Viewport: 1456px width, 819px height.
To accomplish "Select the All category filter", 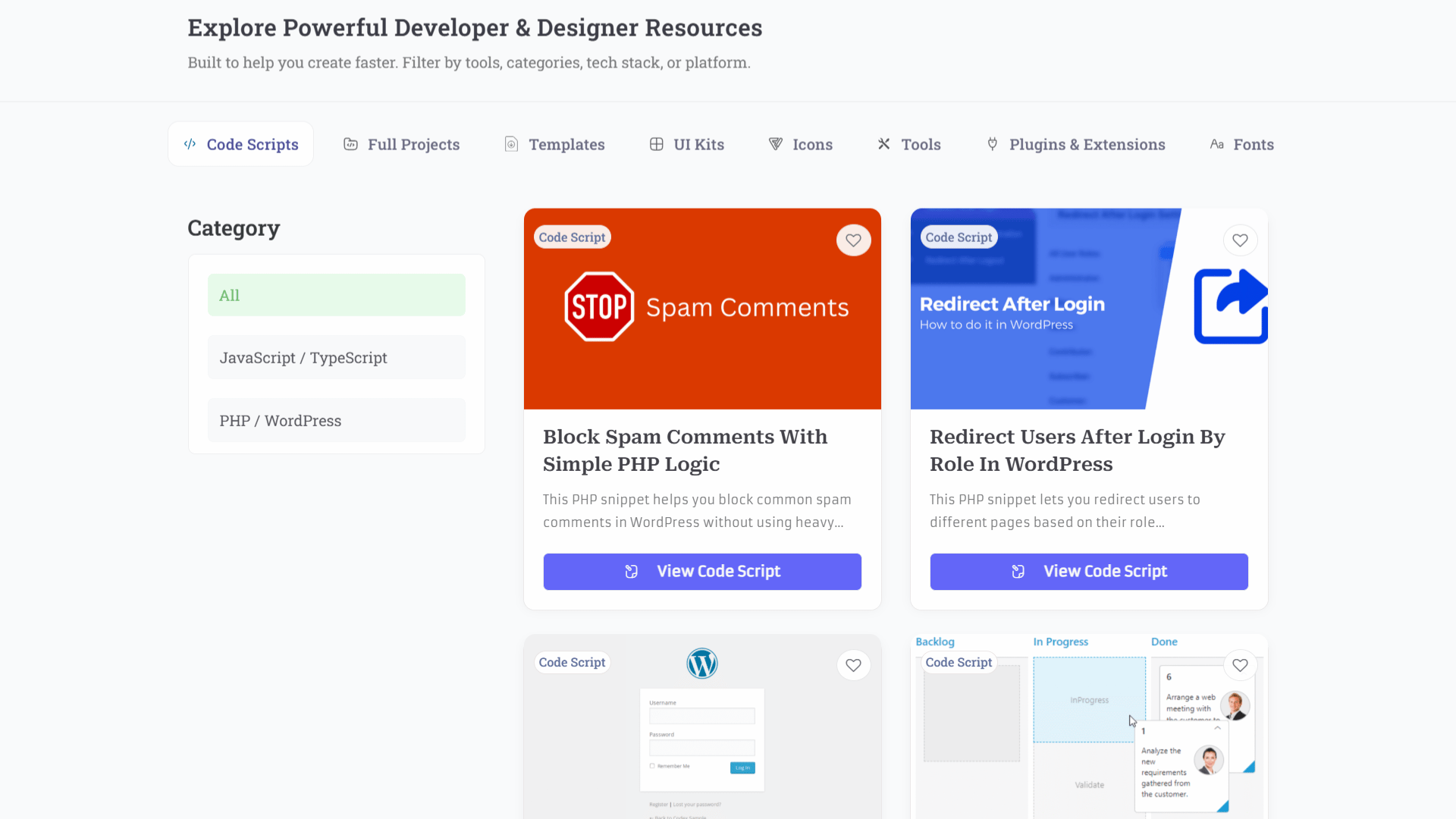I will pos(337,295).
